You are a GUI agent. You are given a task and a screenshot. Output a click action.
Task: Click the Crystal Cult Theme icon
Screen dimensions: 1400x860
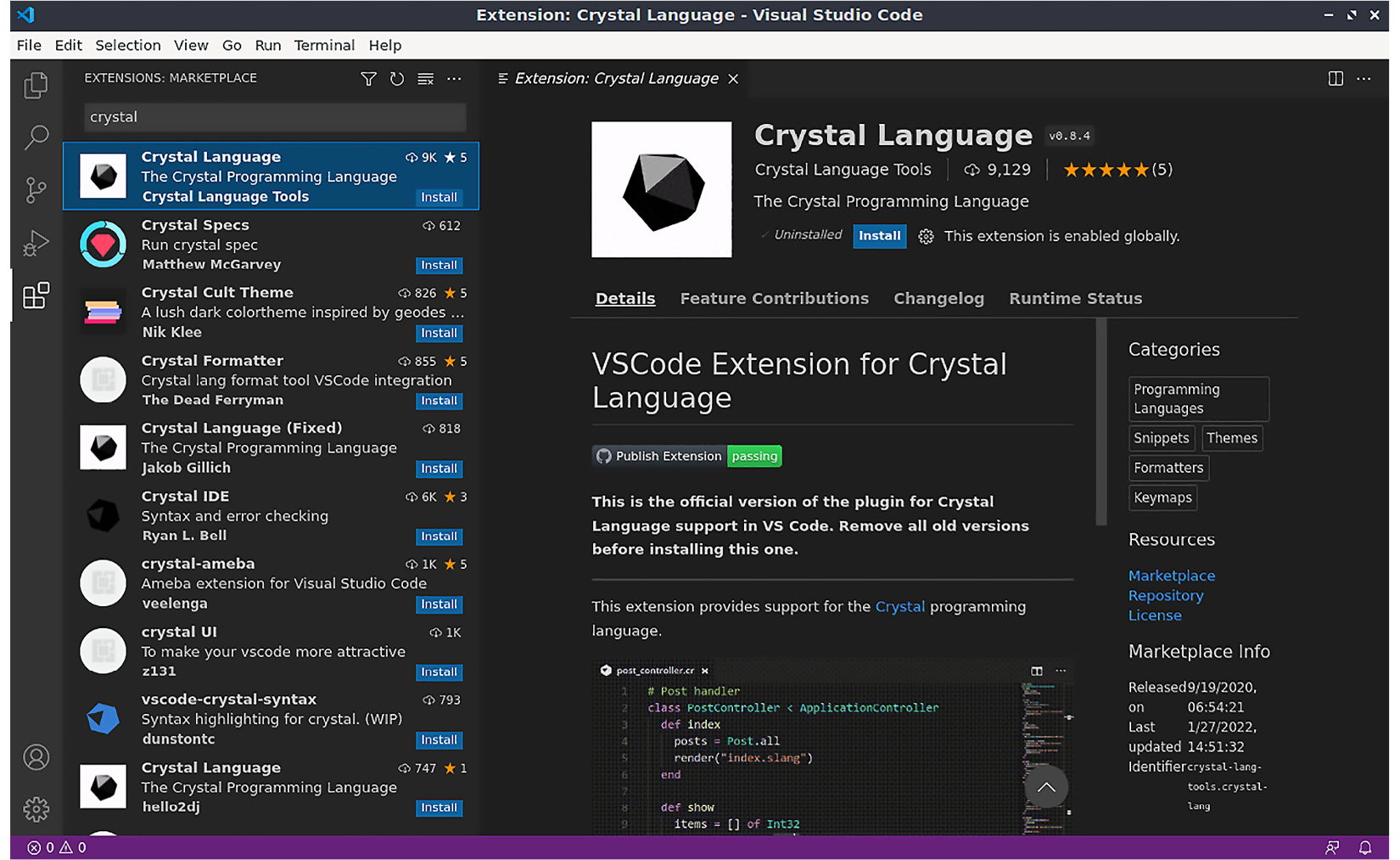(x=104, y=312)
